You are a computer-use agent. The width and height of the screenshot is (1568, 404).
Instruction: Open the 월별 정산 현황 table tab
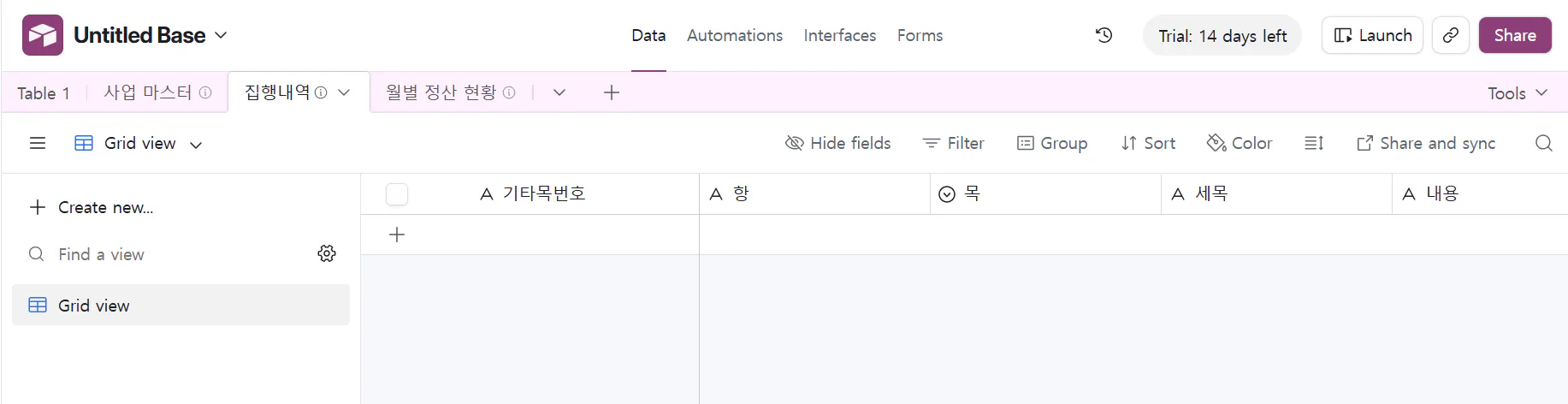441,92
